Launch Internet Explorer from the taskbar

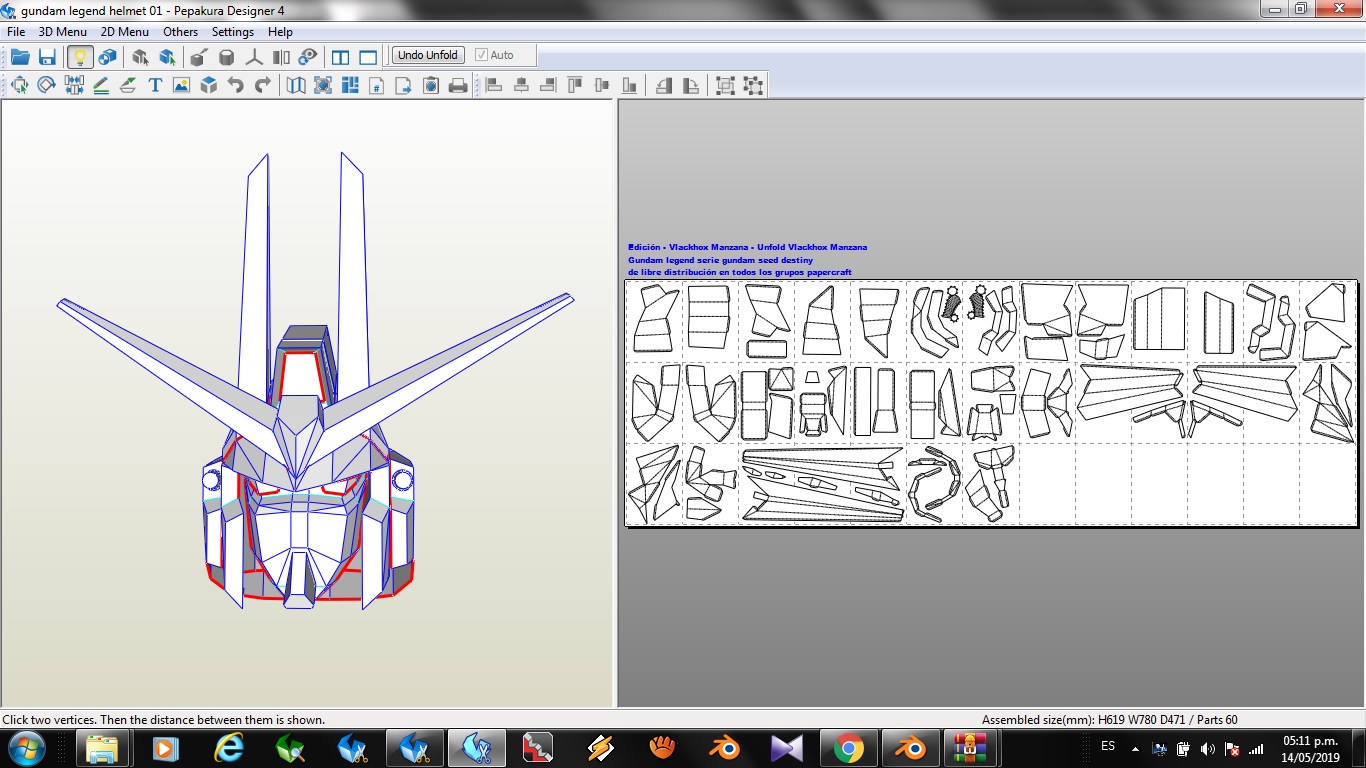point(229,748)
